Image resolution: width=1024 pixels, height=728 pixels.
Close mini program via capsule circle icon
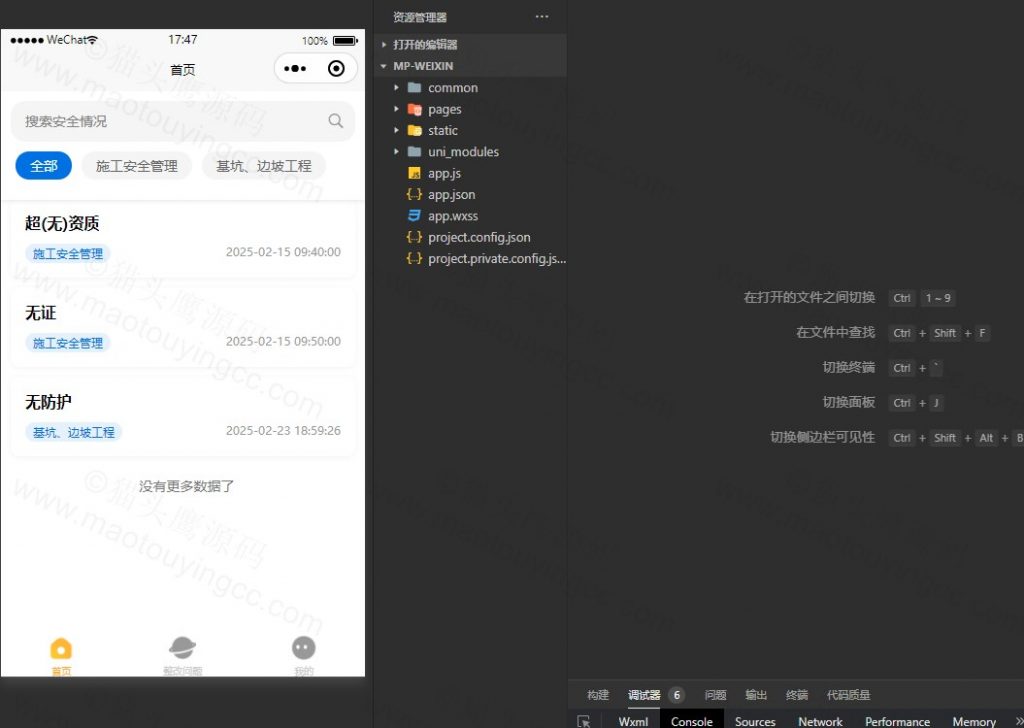pyautogui.click(x=336, y=69)
